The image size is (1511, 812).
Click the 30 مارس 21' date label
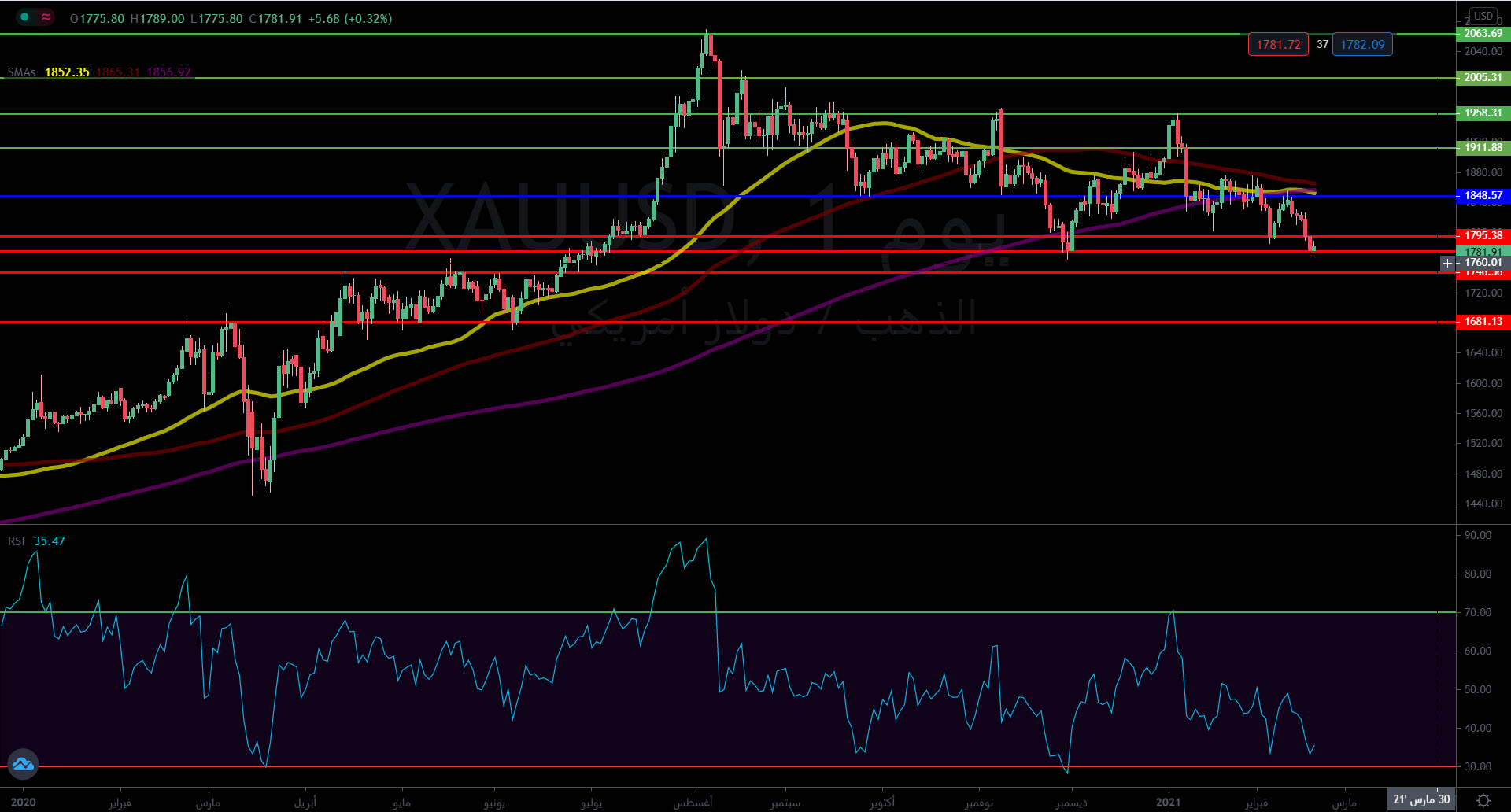[x=1421, y=799]
